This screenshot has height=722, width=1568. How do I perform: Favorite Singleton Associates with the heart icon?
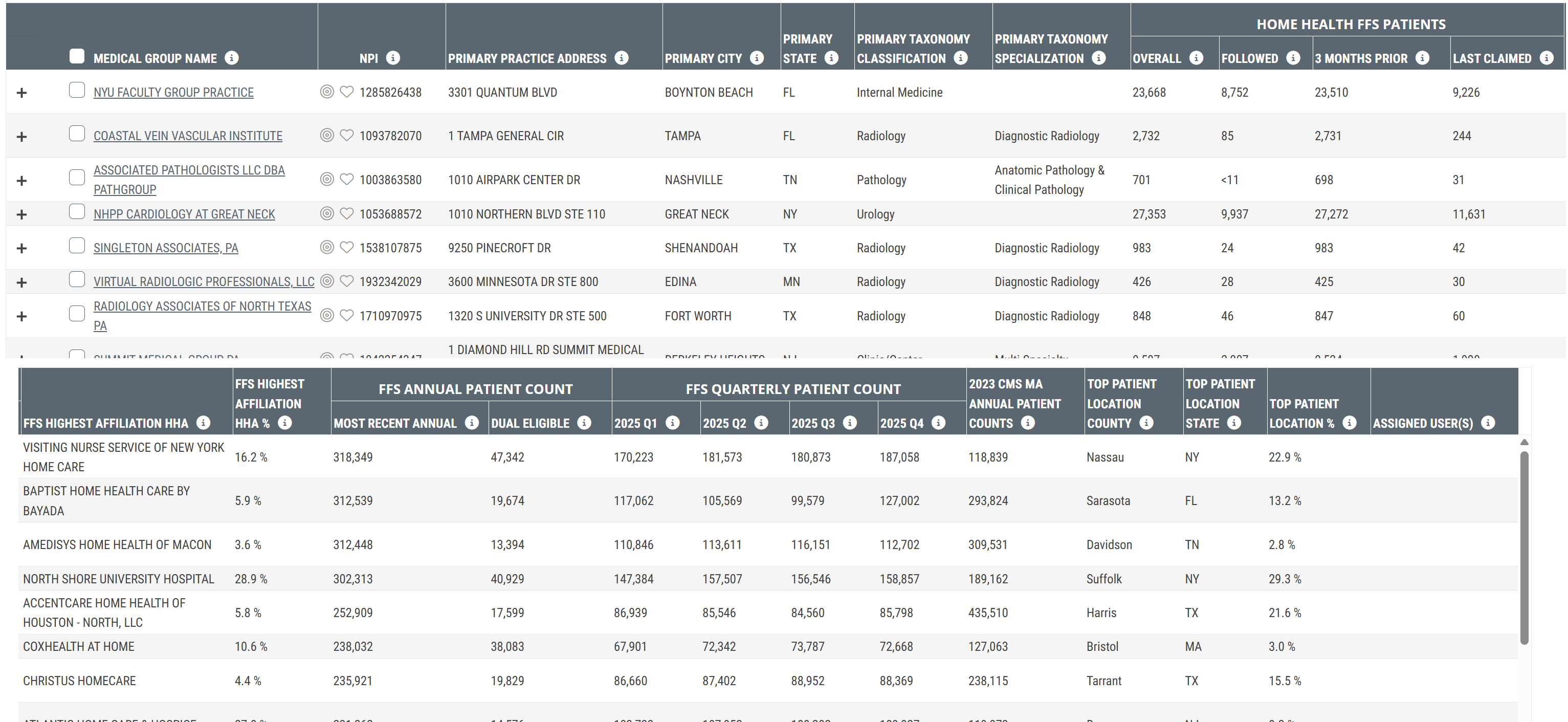tap(346, 247)
